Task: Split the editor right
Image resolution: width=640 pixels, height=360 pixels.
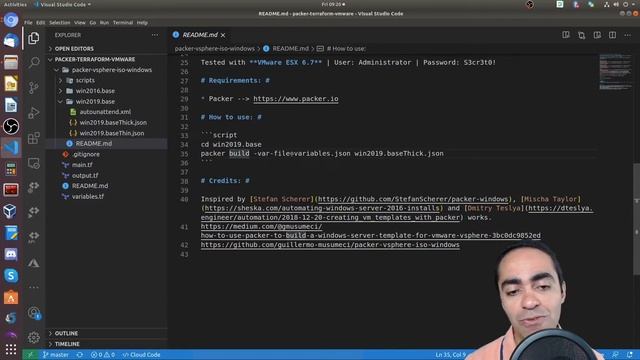Action: click(612, 35)
